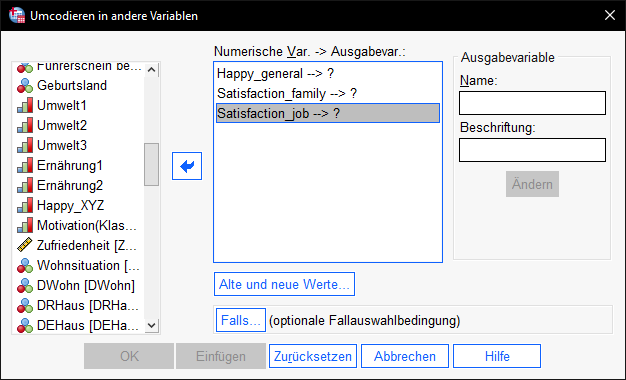
Task: Click the nominal icon beside DWohn
Action: (x=25, y=285)
